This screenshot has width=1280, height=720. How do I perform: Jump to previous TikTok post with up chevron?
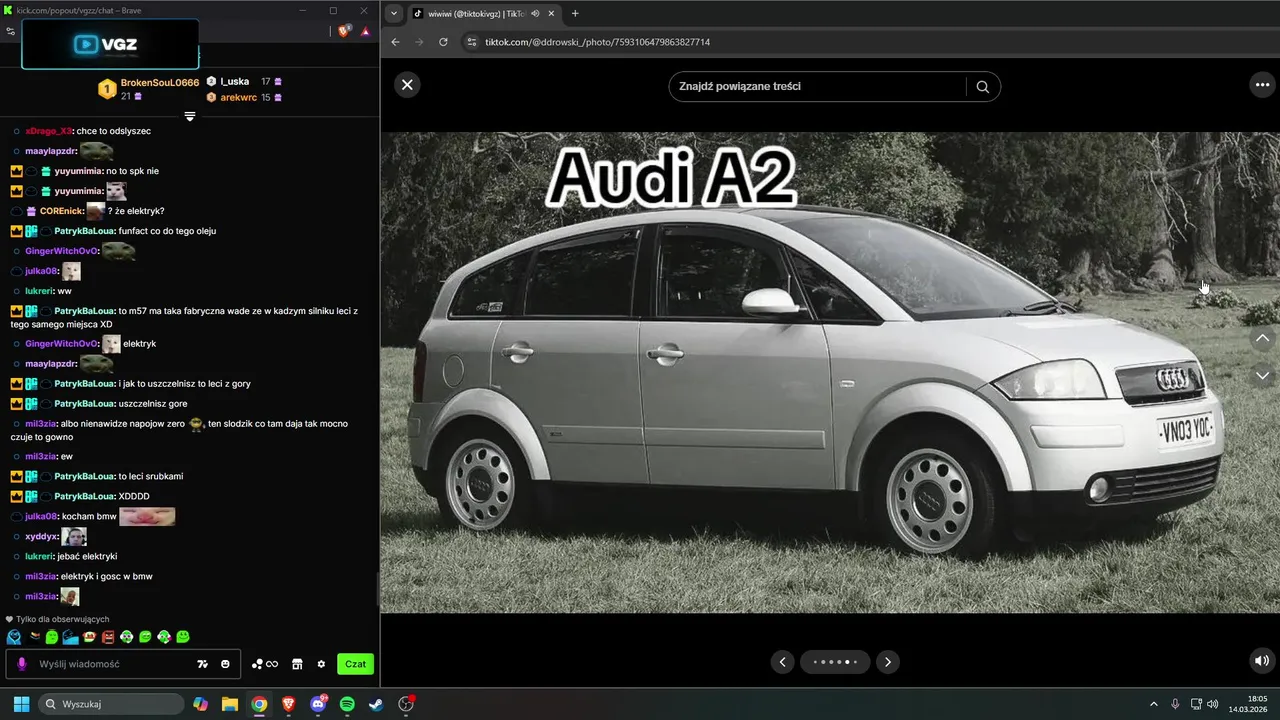click(1262, 339)
